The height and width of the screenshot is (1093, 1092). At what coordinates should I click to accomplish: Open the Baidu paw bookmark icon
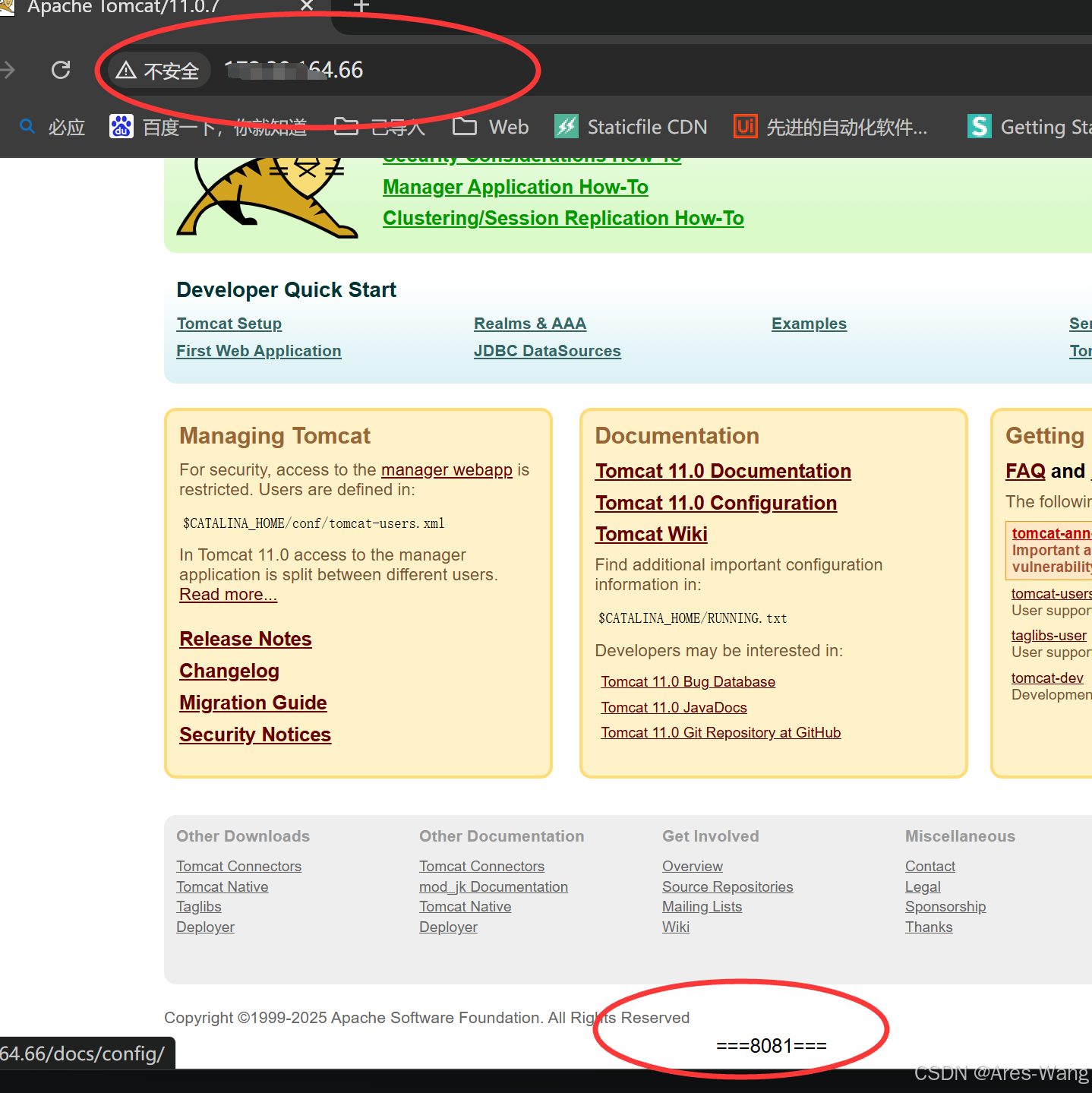[x=122, y=127]
